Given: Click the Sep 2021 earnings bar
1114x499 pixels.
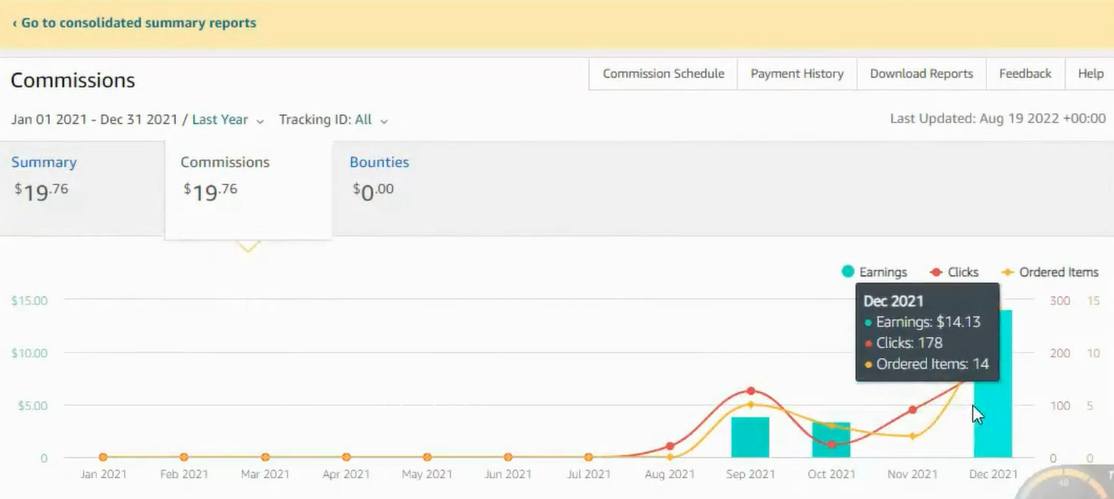Looking at the screenshot, I should [x=750, y=437].
